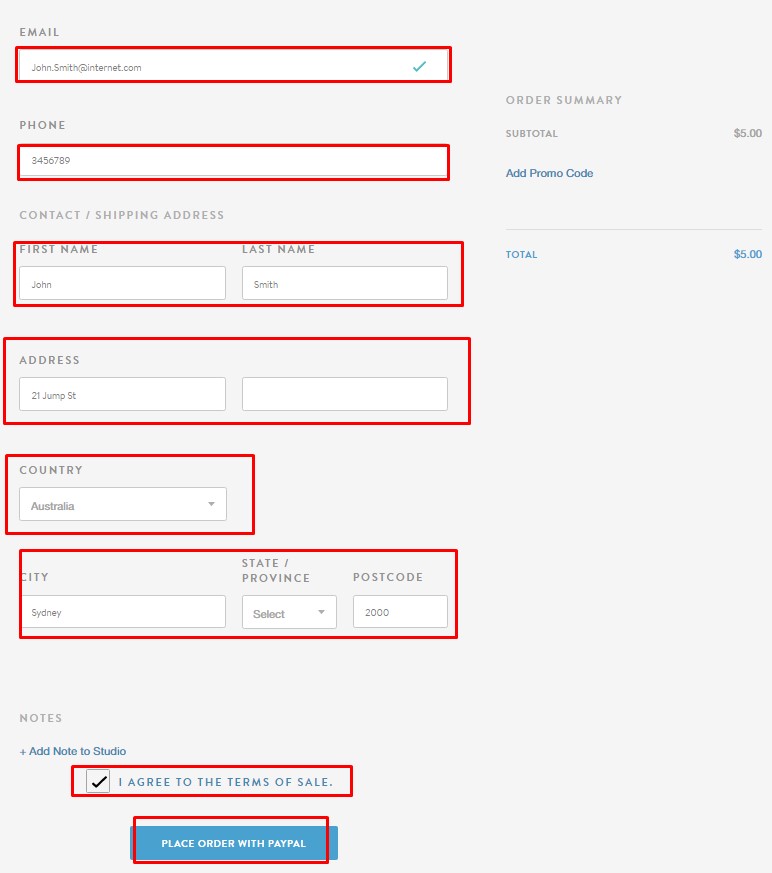Click the Order Summary heading
Image resolution: width=772 pixels, height=873 pixels.
coord(564,100)
